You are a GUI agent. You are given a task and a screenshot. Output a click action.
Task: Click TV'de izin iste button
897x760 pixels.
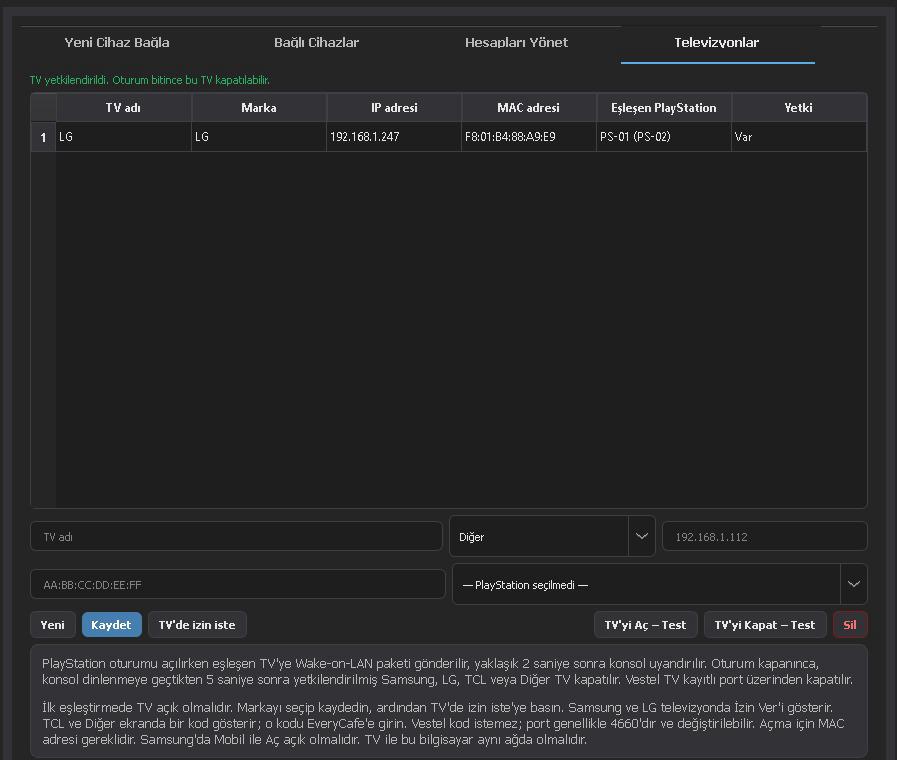click(x=197, y=624)
